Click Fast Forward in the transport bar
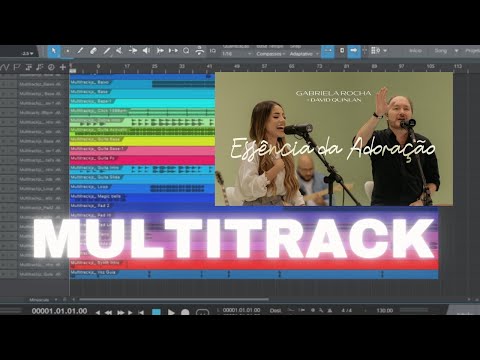 [x=121, y=313]
